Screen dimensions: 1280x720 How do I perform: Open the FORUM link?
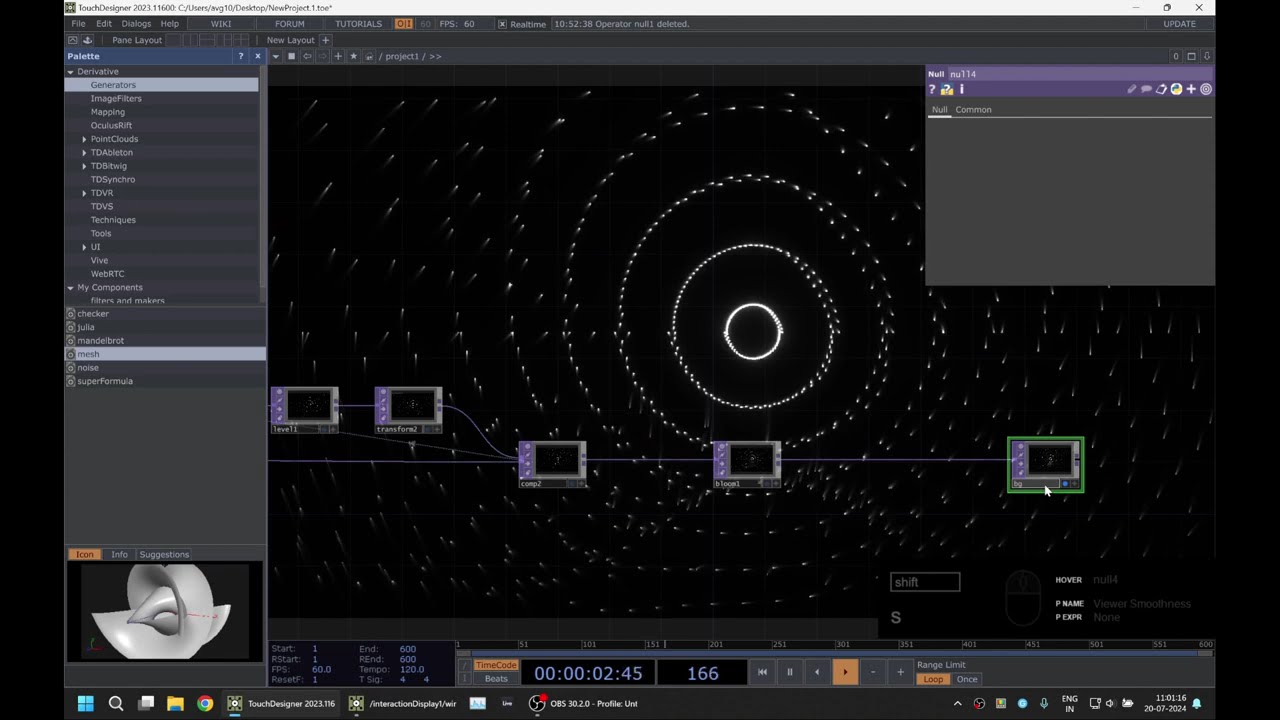[x=290, y=23]
